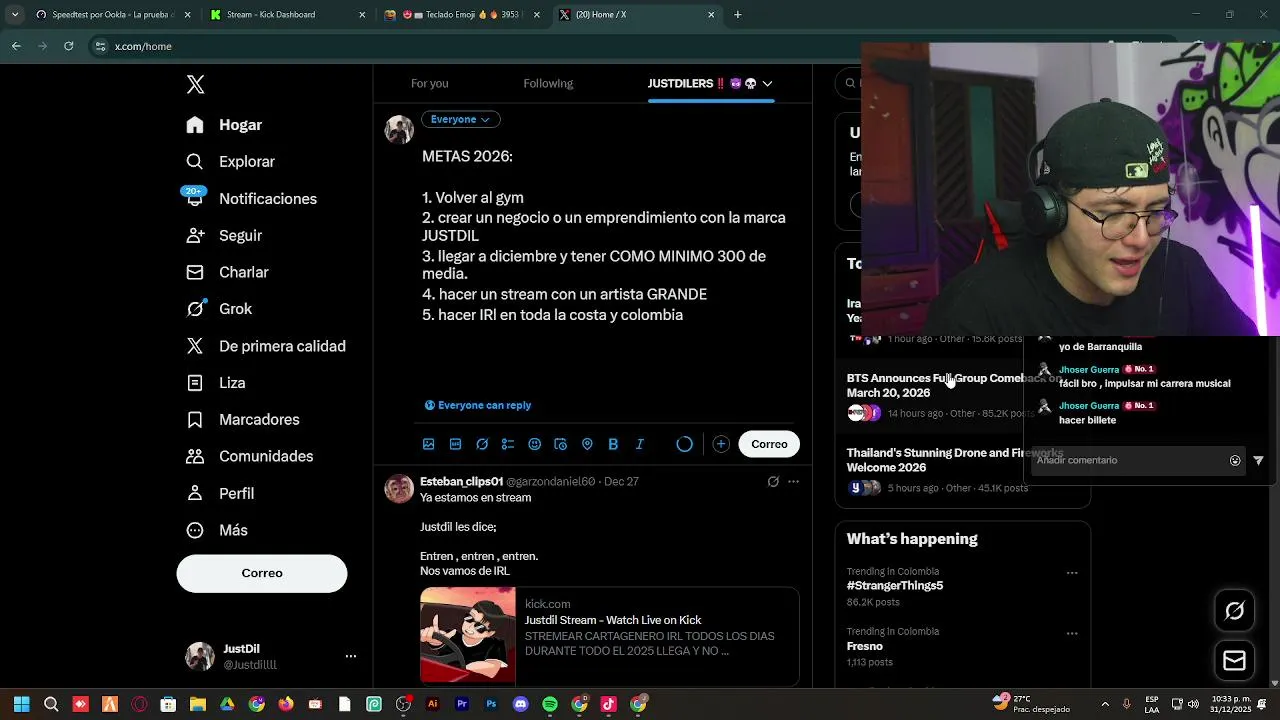Show hidden system tray icons
Screen dimensions: 1280x720
tap(1105, 704)
